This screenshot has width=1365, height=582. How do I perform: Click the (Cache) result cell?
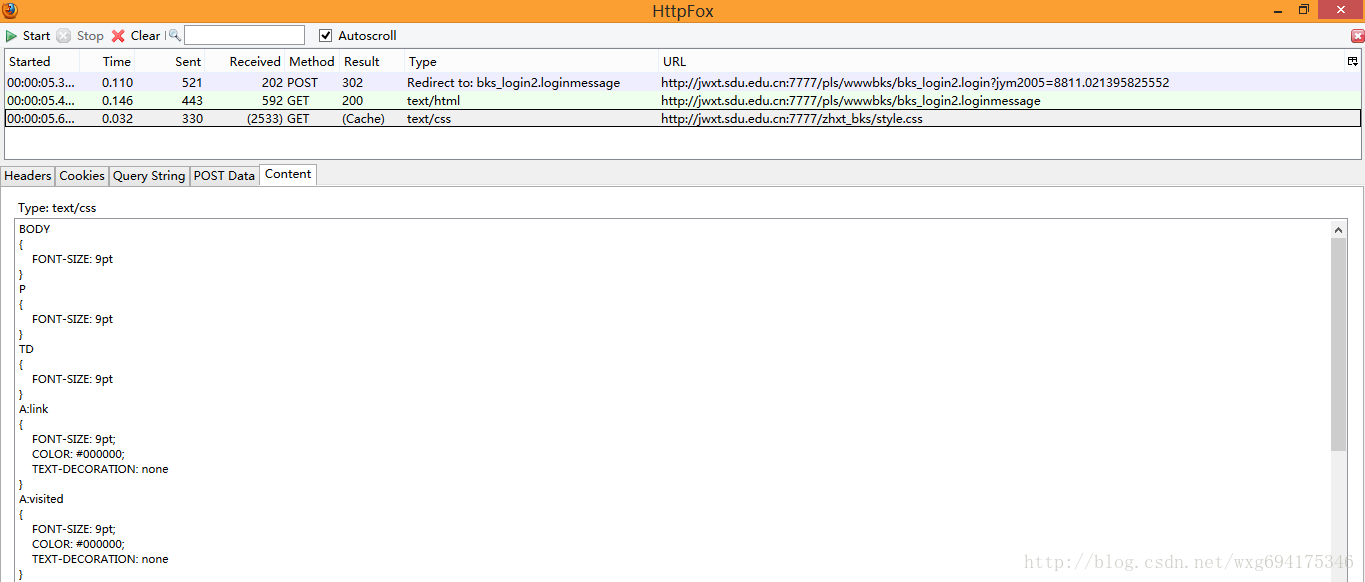point(363,119)
